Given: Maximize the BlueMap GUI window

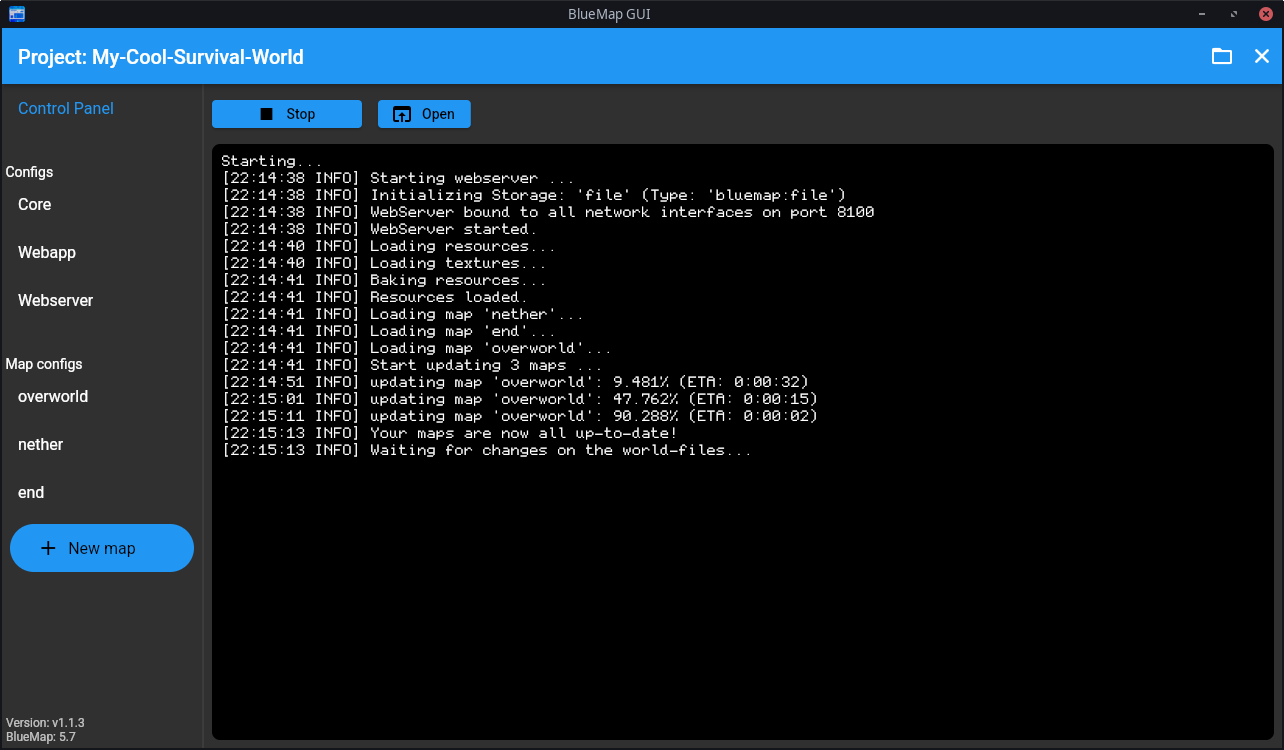Looking at the screenshot, I should point(1234,14).
